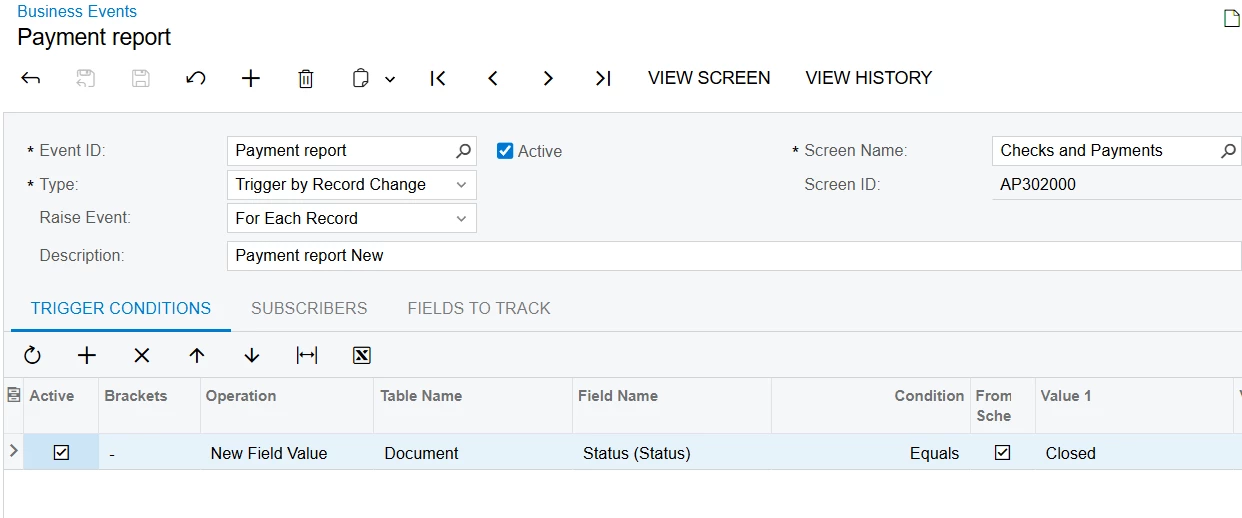
Task: Switch to the Subscribers tab
Action: (309, 308)
